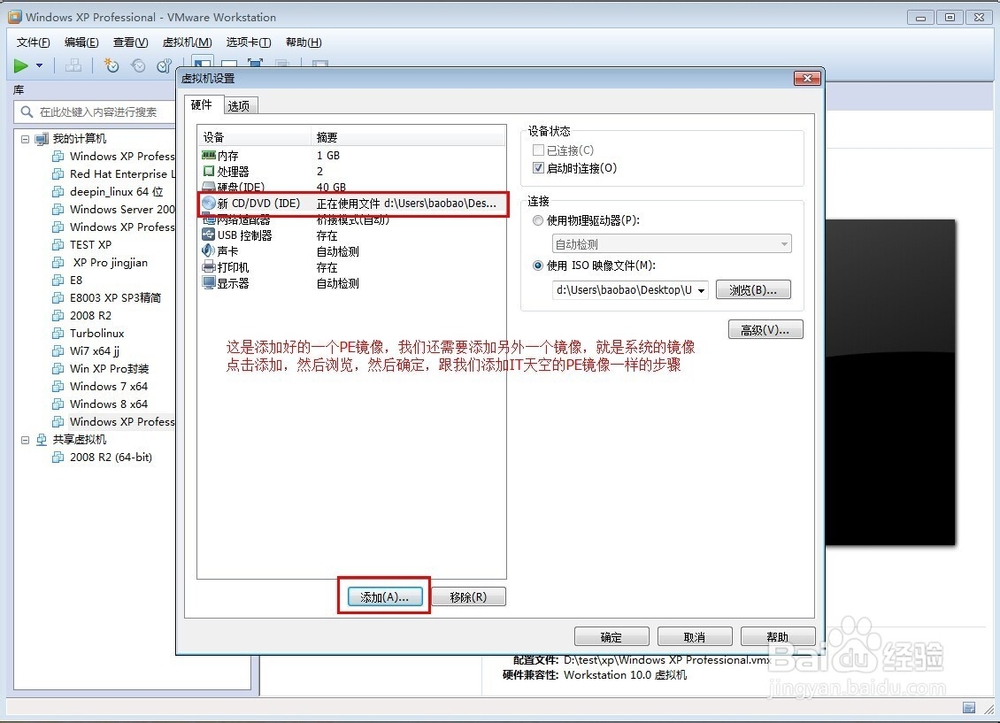Screen dimensions: 1000x723
Task: Click the VM icon beside Turbolinux
Action: pos(58,333)
